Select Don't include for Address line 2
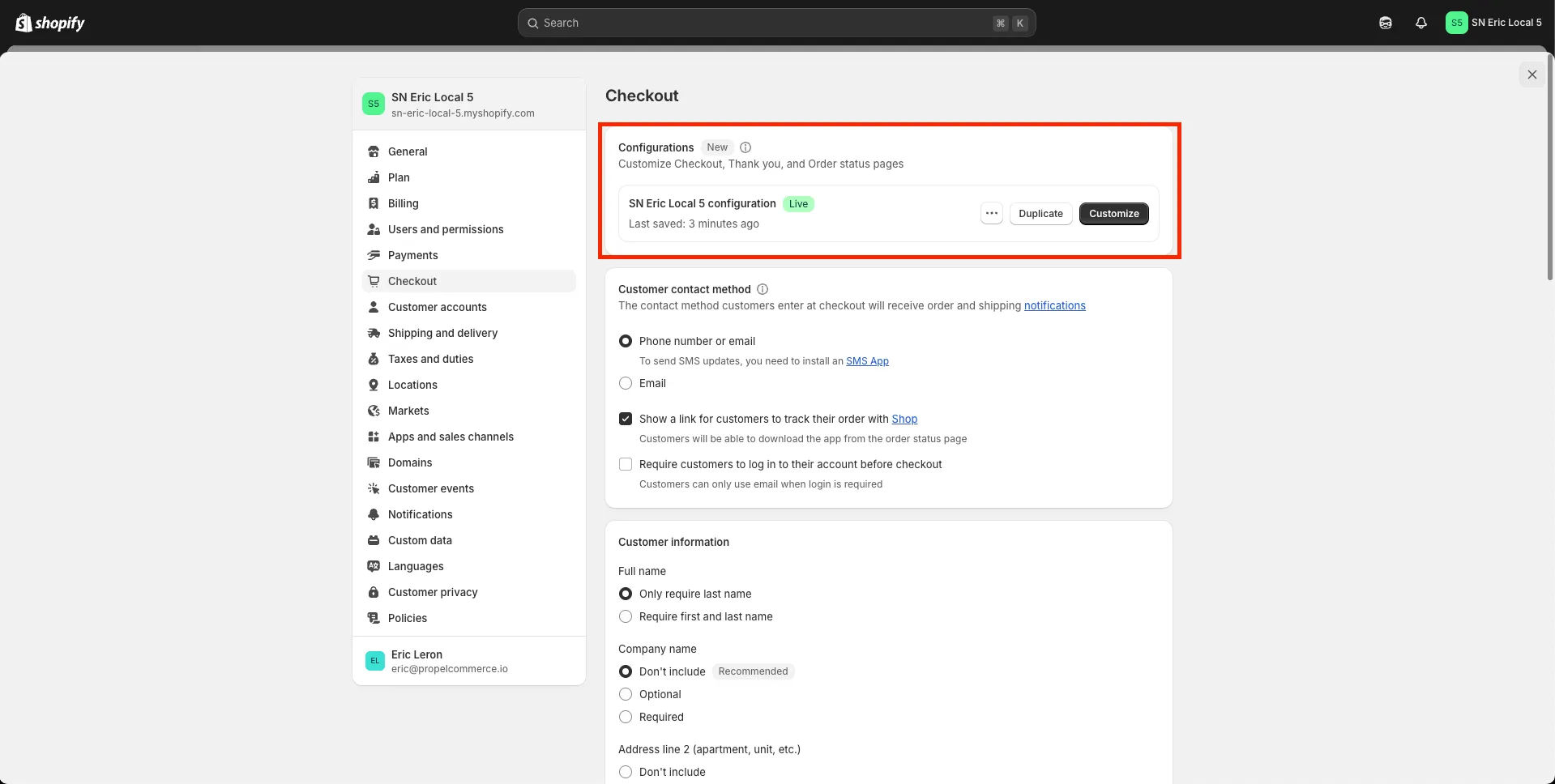 tap(626, 772)
